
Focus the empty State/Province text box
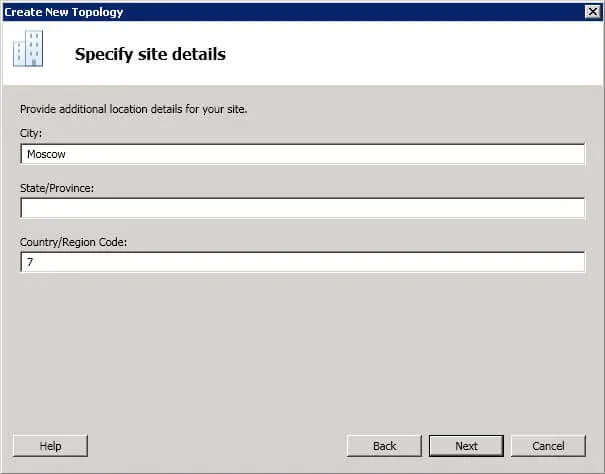tap(302, 208)
